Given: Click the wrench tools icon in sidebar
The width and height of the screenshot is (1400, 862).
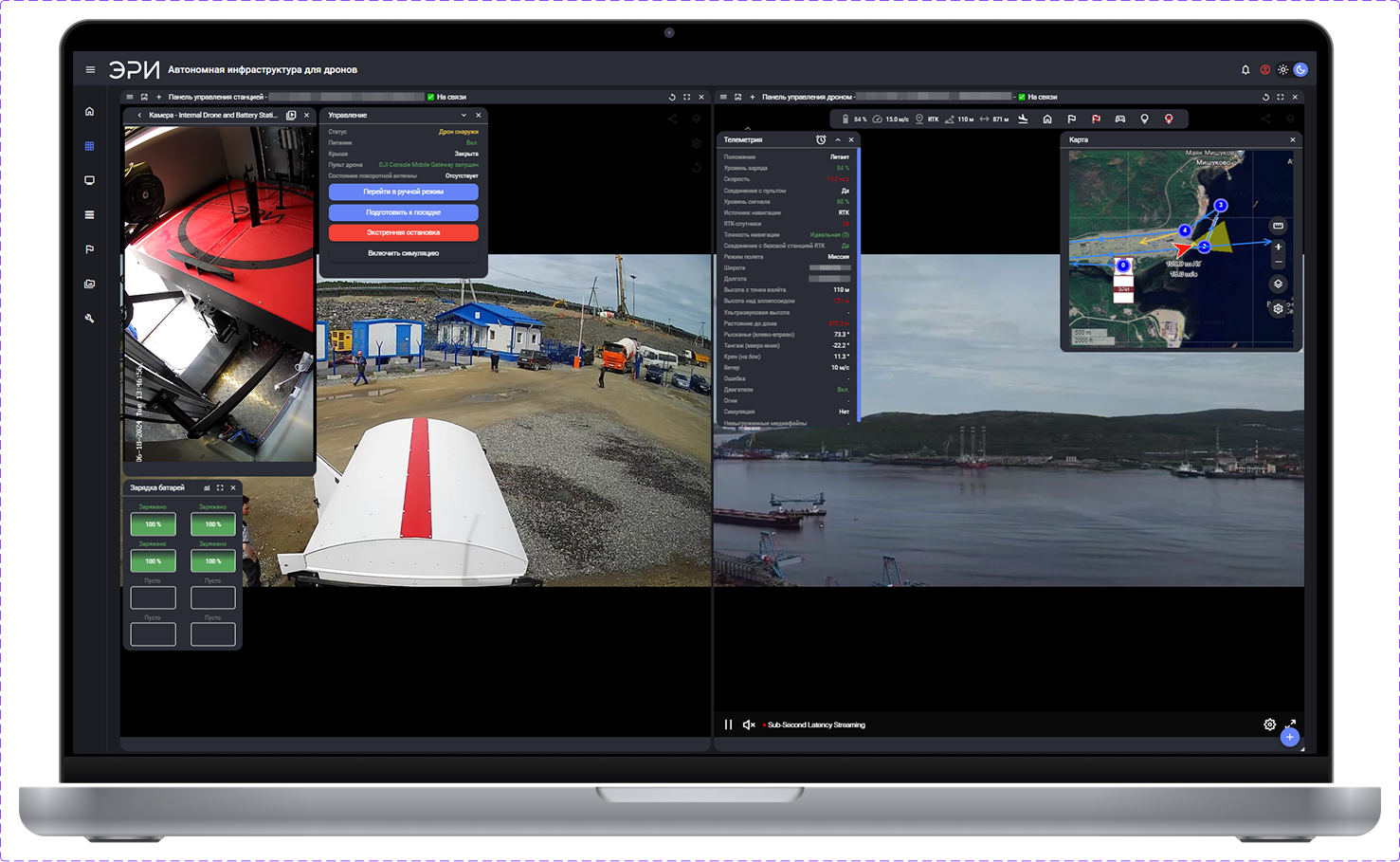Looking at the screenshot, I should (89, 319).
